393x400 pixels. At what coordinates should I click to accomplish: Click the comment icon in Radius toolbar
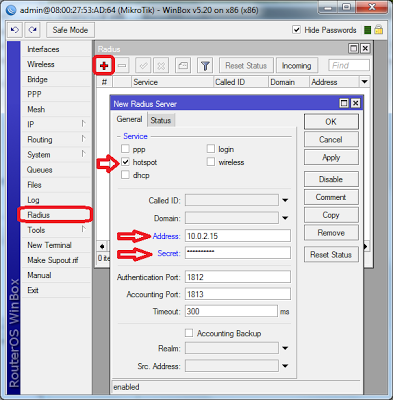pos(183,66)
